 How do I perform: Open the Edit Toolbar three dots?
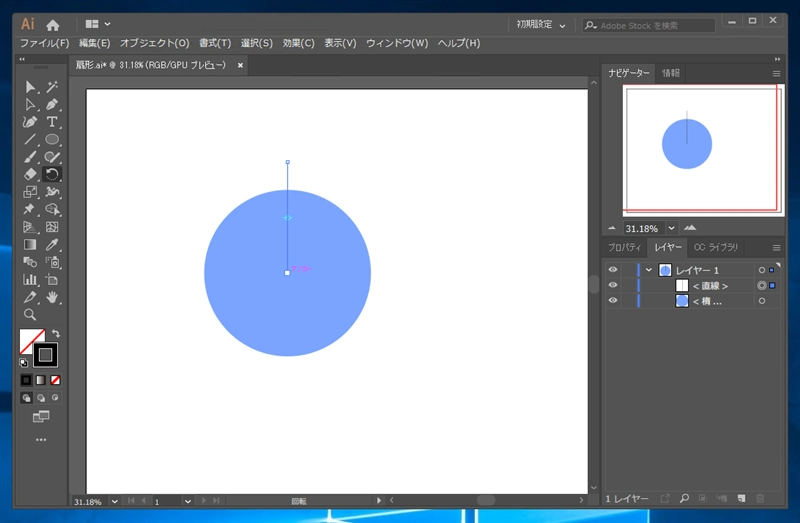(x=41, y=439)
